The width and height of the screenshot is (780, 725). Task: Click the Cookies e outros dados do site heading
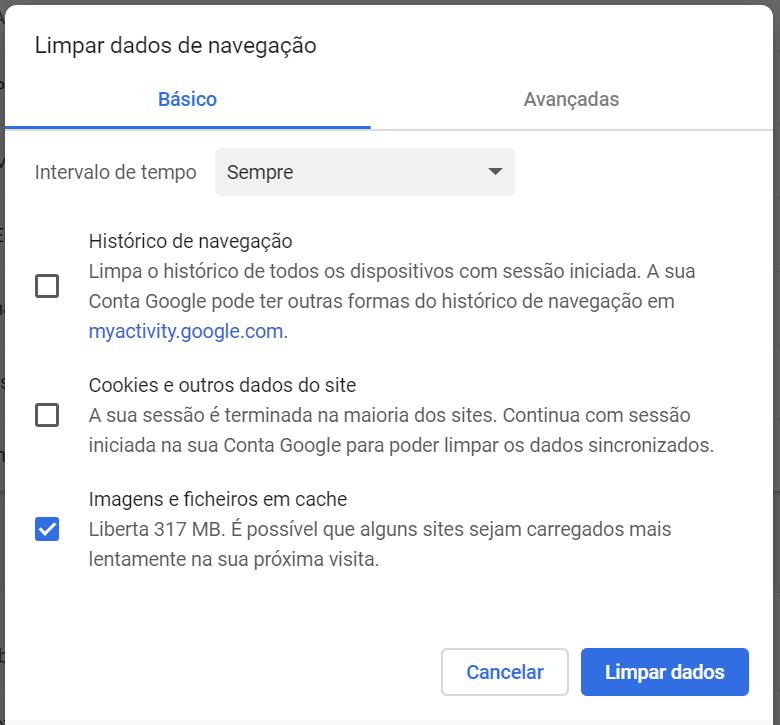(x=222, y=385)
